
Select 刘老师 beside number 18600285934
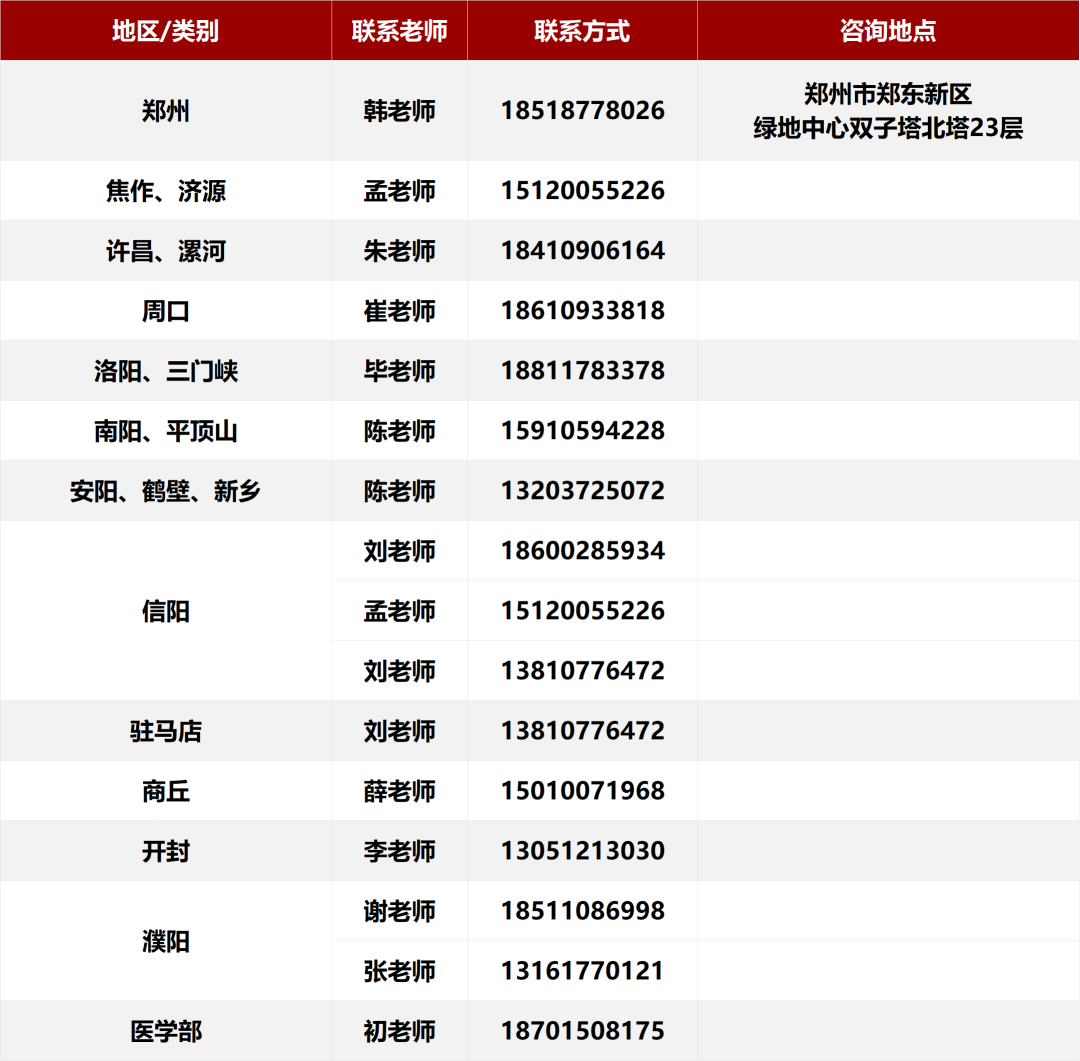tap(399, 551)
